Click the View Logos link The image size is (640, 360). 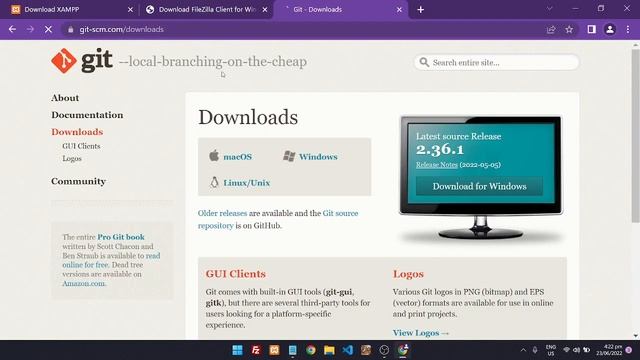tap(420, 333)
